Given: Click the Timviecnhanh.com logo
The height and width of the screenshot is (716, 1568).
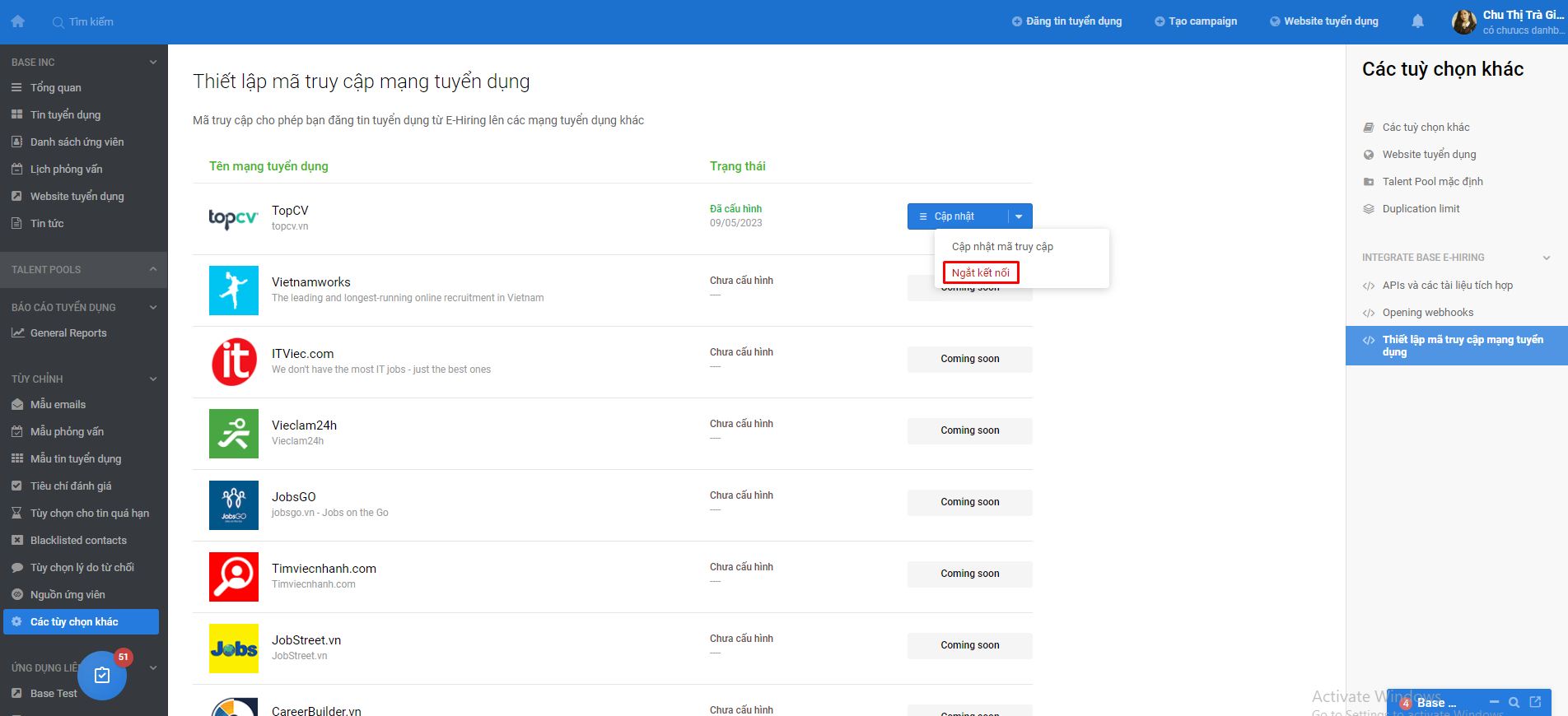Looking at the screenshot, I should coord(234,577).
